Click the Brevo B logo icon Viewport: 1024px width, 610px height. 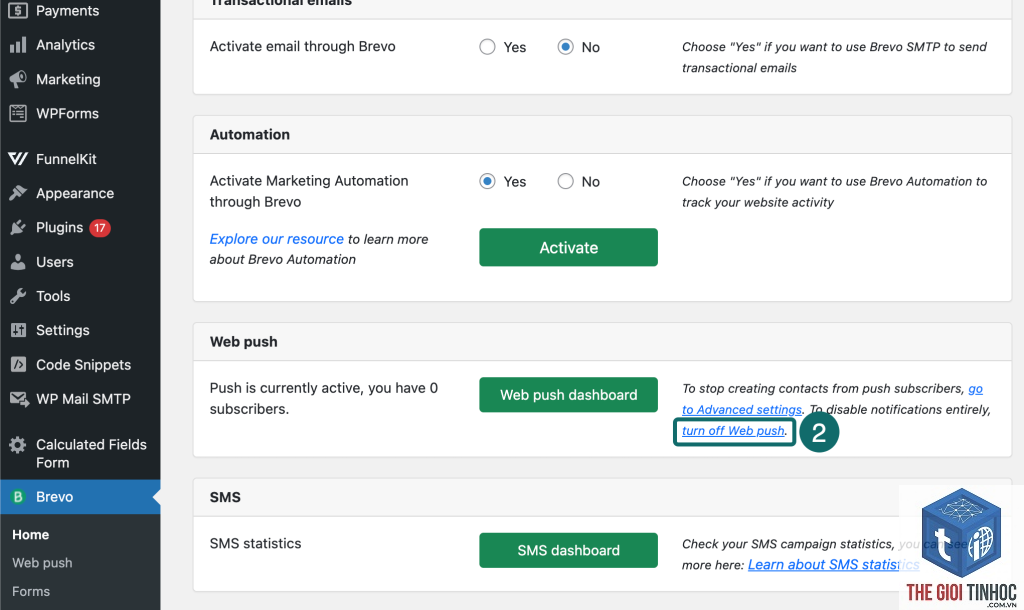pyautogui.click(x=18, y=497)
